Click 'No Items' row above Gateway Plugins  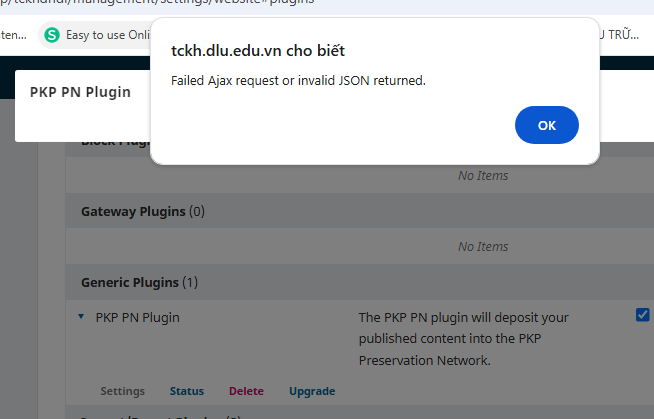coord(483,176)
